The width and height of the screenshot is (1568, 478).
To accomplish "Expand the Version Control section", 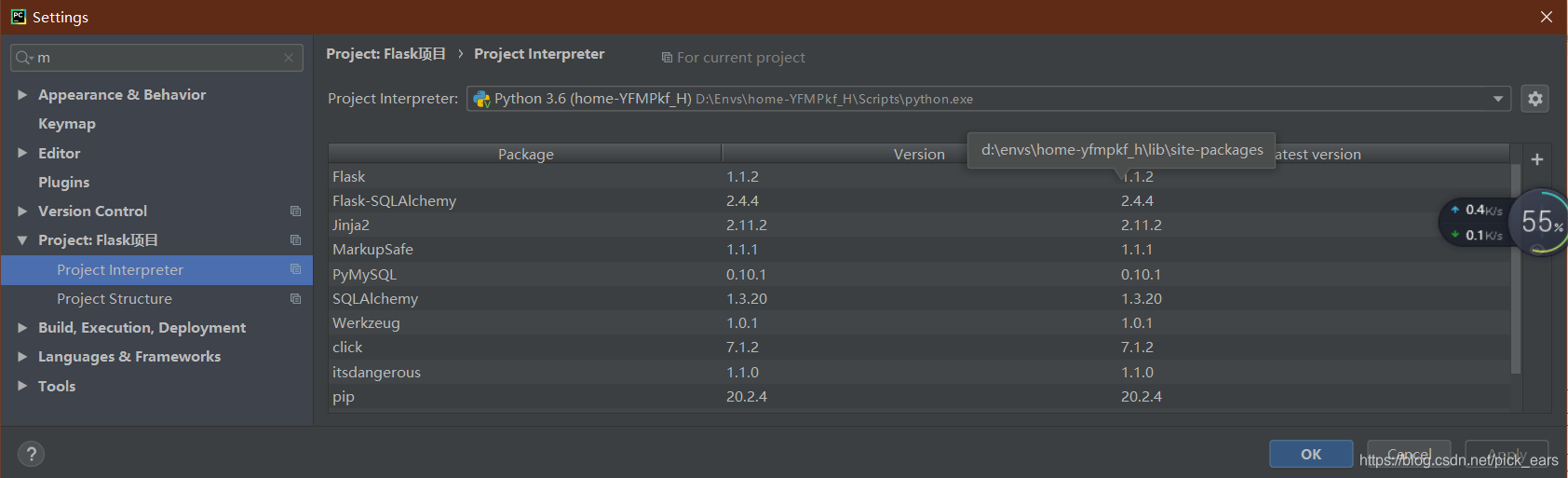I will (x=22, y=212).
